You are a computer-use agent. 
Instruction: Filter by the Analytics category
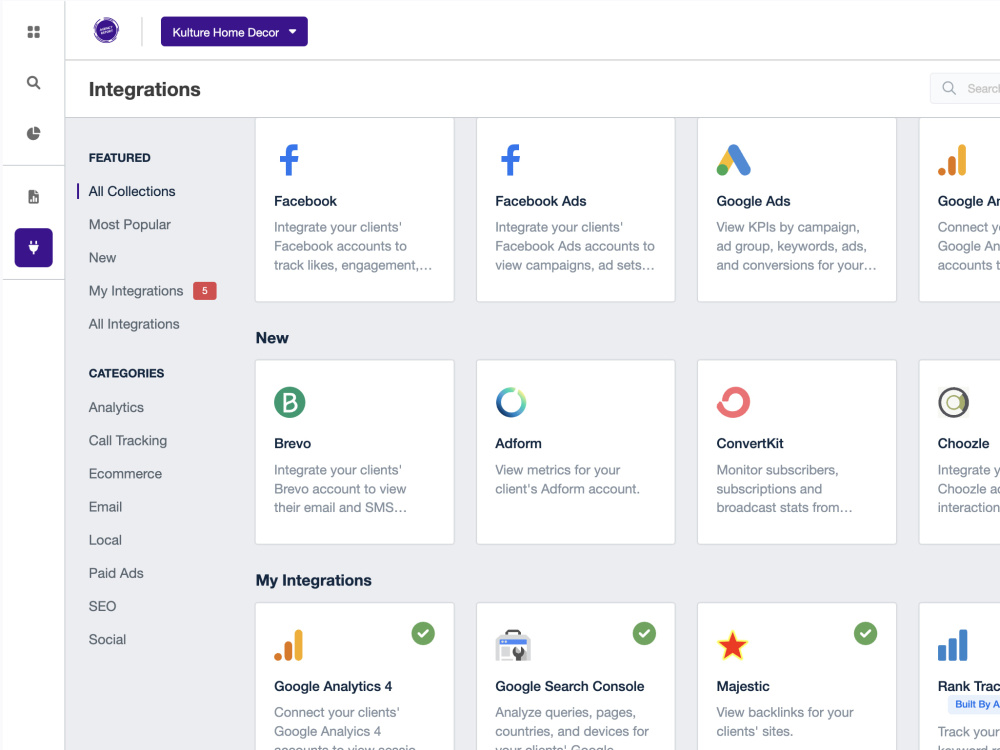pyautogui.click(x=116, y=408)
